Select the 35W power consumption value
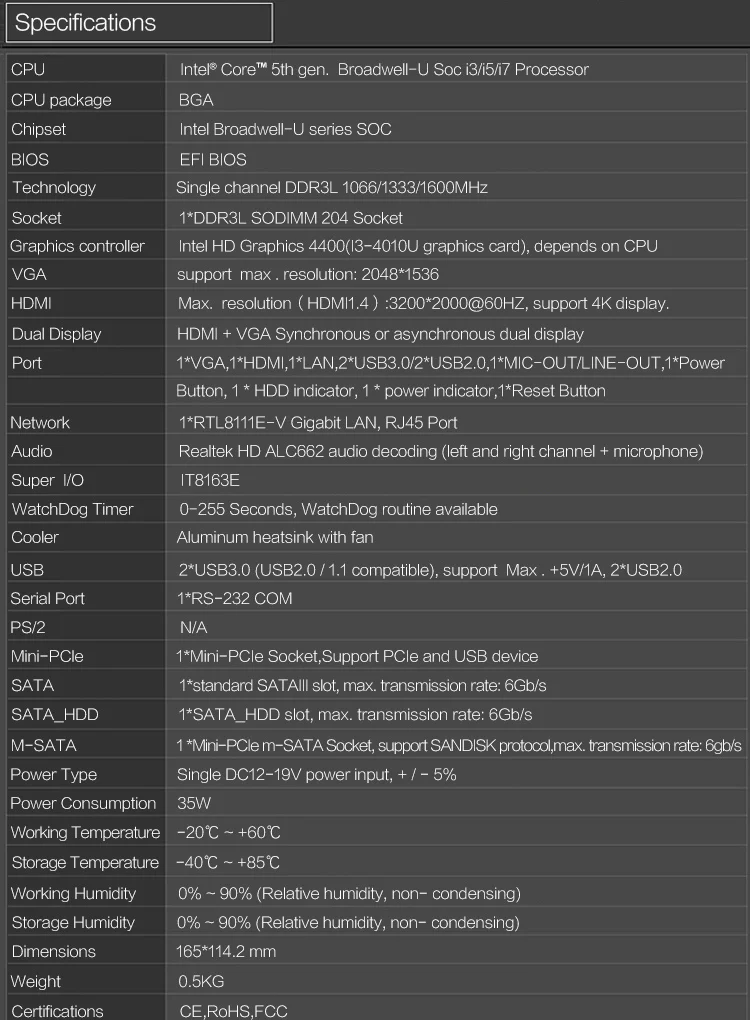This screenshot has height=1020, width=750. 194,803
